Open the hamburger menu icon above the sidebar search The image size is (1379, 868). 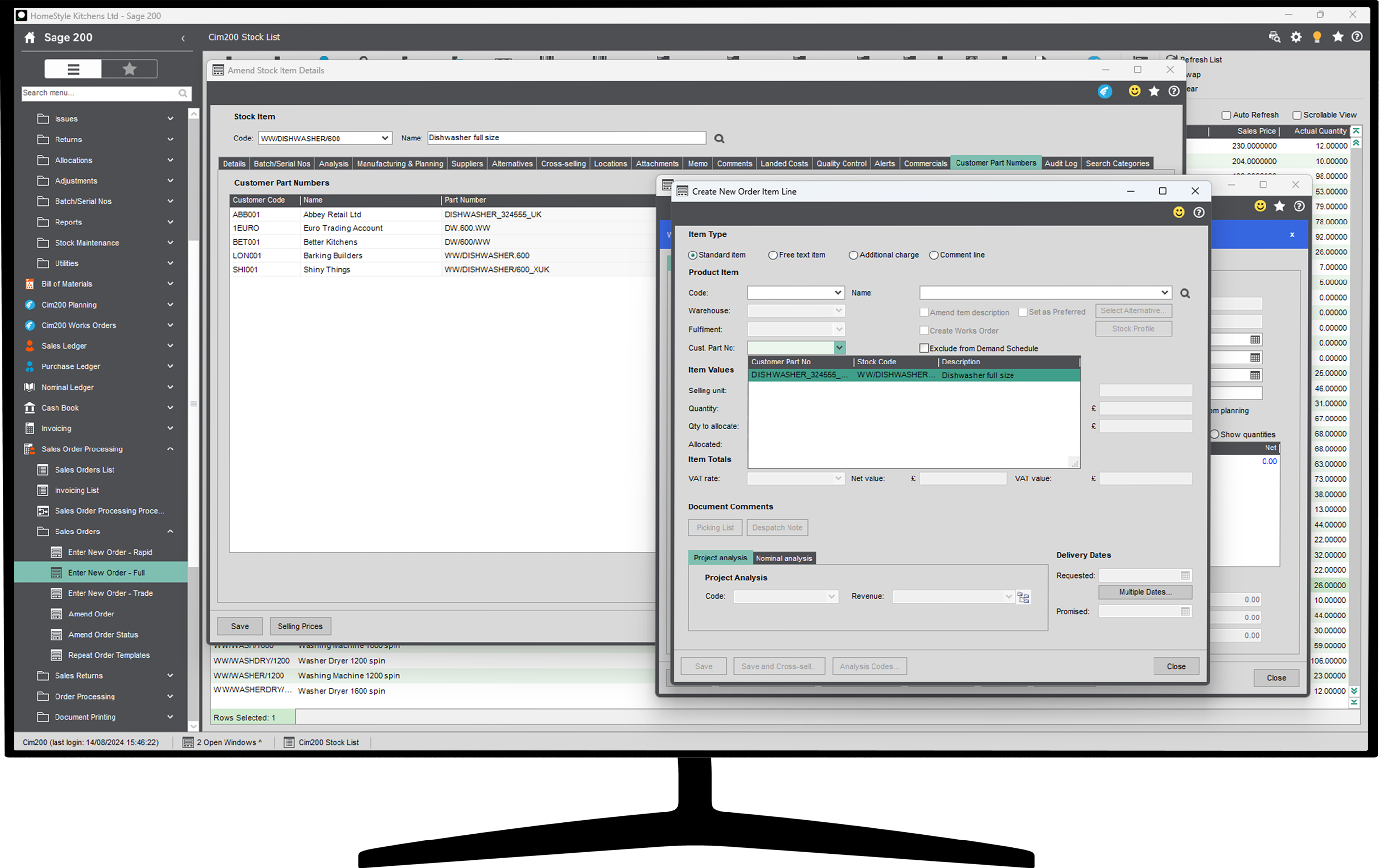pos(73,69)
